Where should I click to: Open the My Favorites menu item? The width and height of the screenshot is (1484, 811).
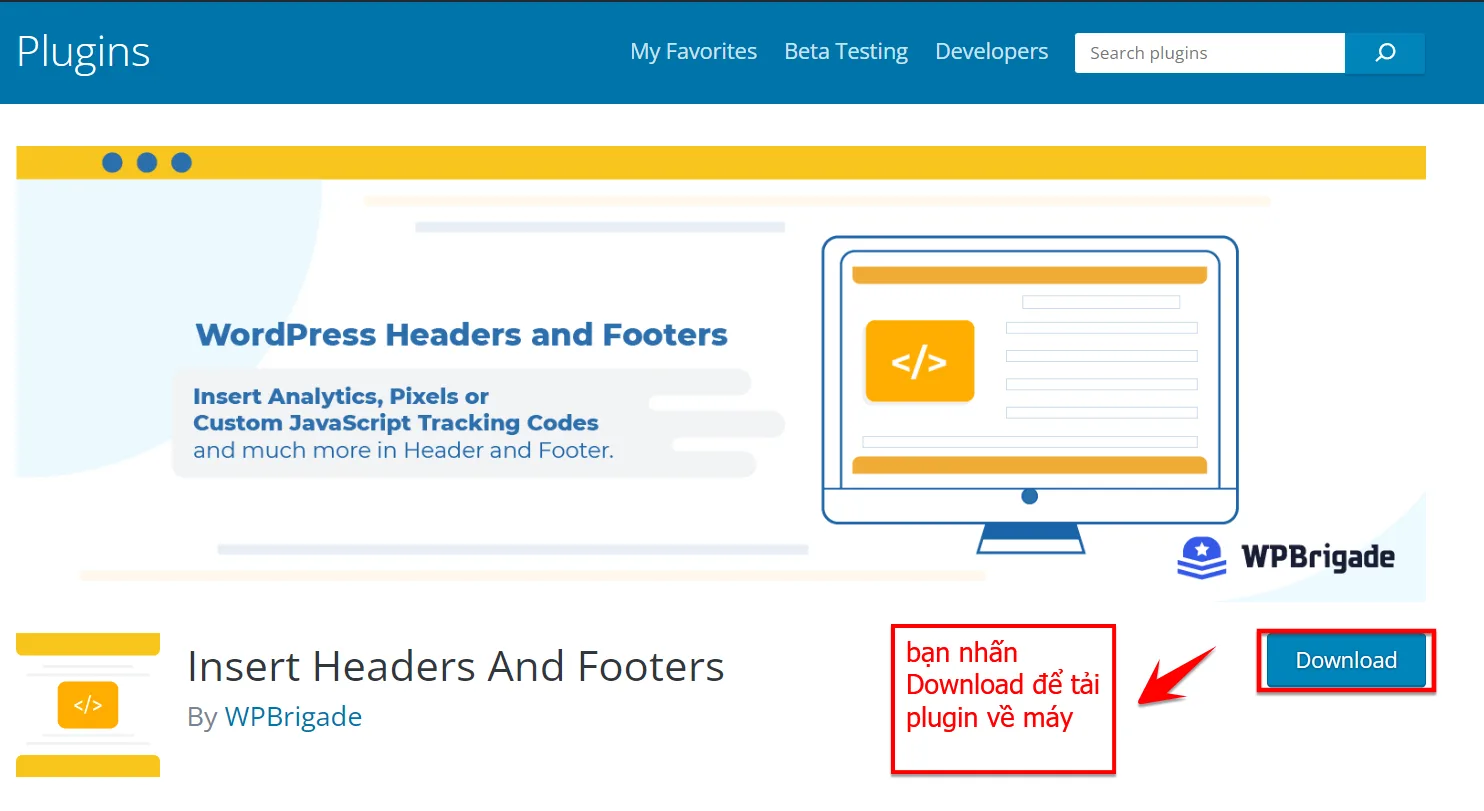pyautogui.click(x=693, y=52)
